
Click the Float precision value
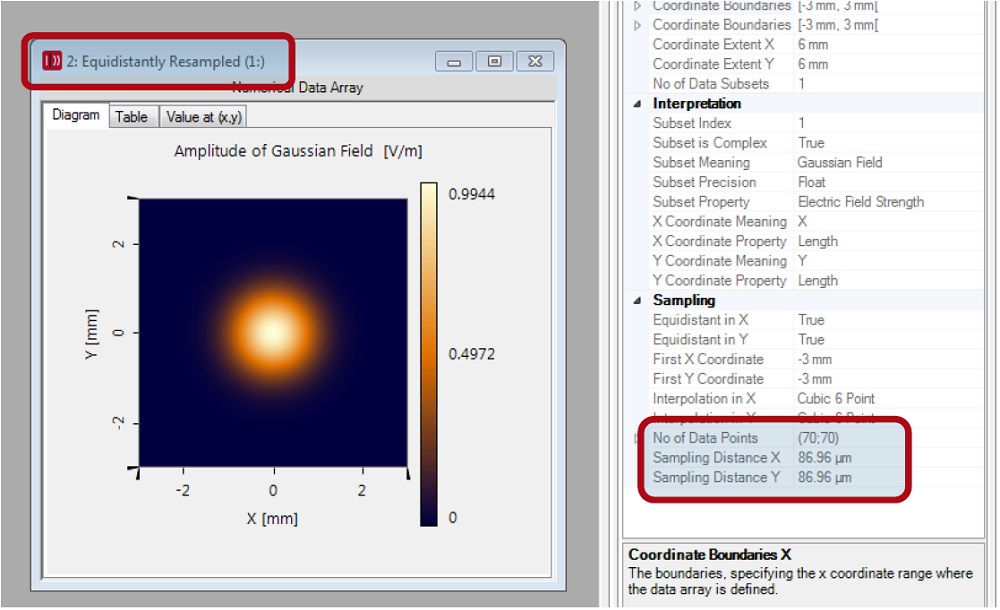point(811,182)
